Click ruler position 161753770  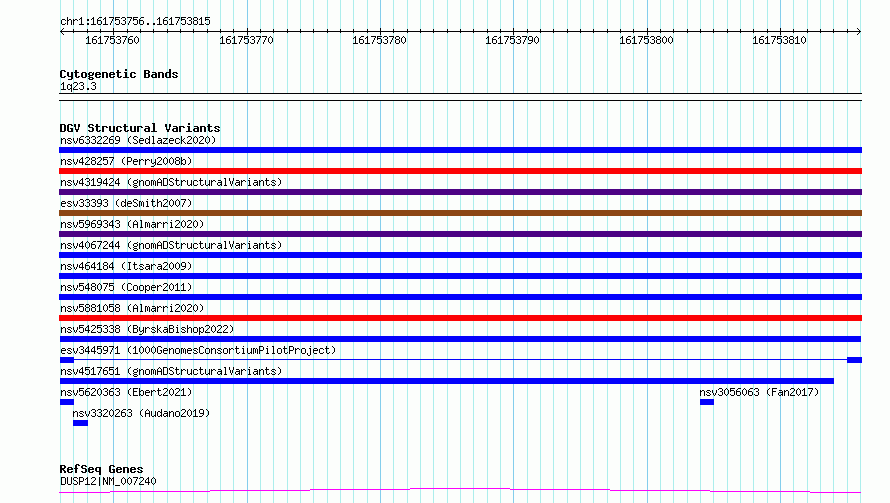246,40
